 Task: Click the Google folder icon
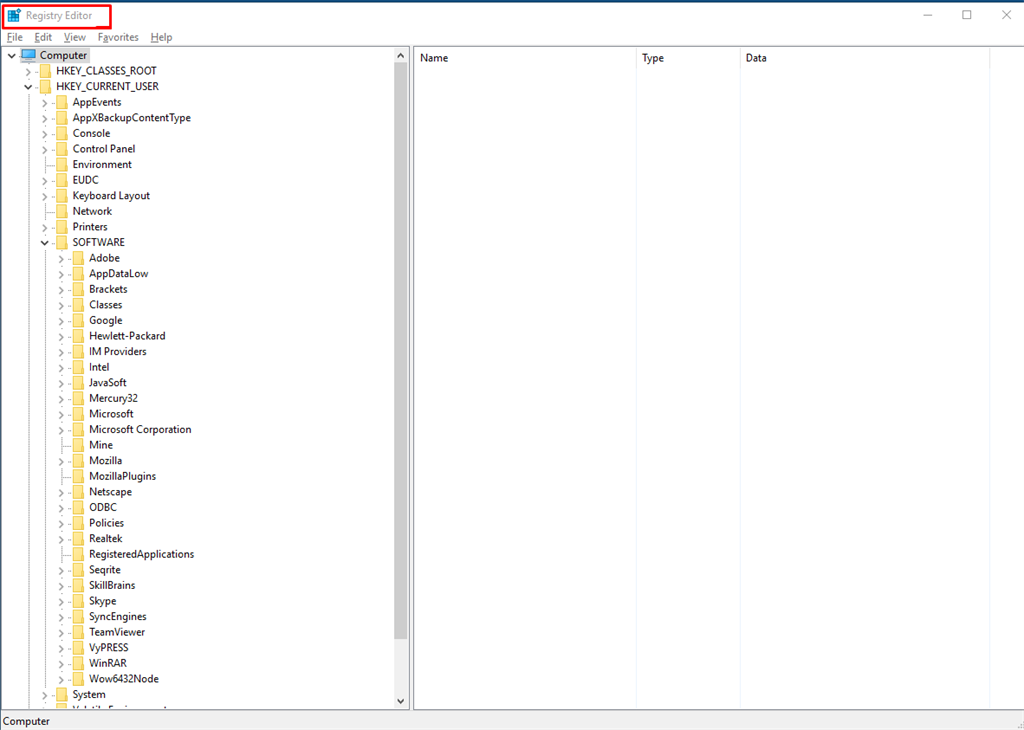(78, 321)
